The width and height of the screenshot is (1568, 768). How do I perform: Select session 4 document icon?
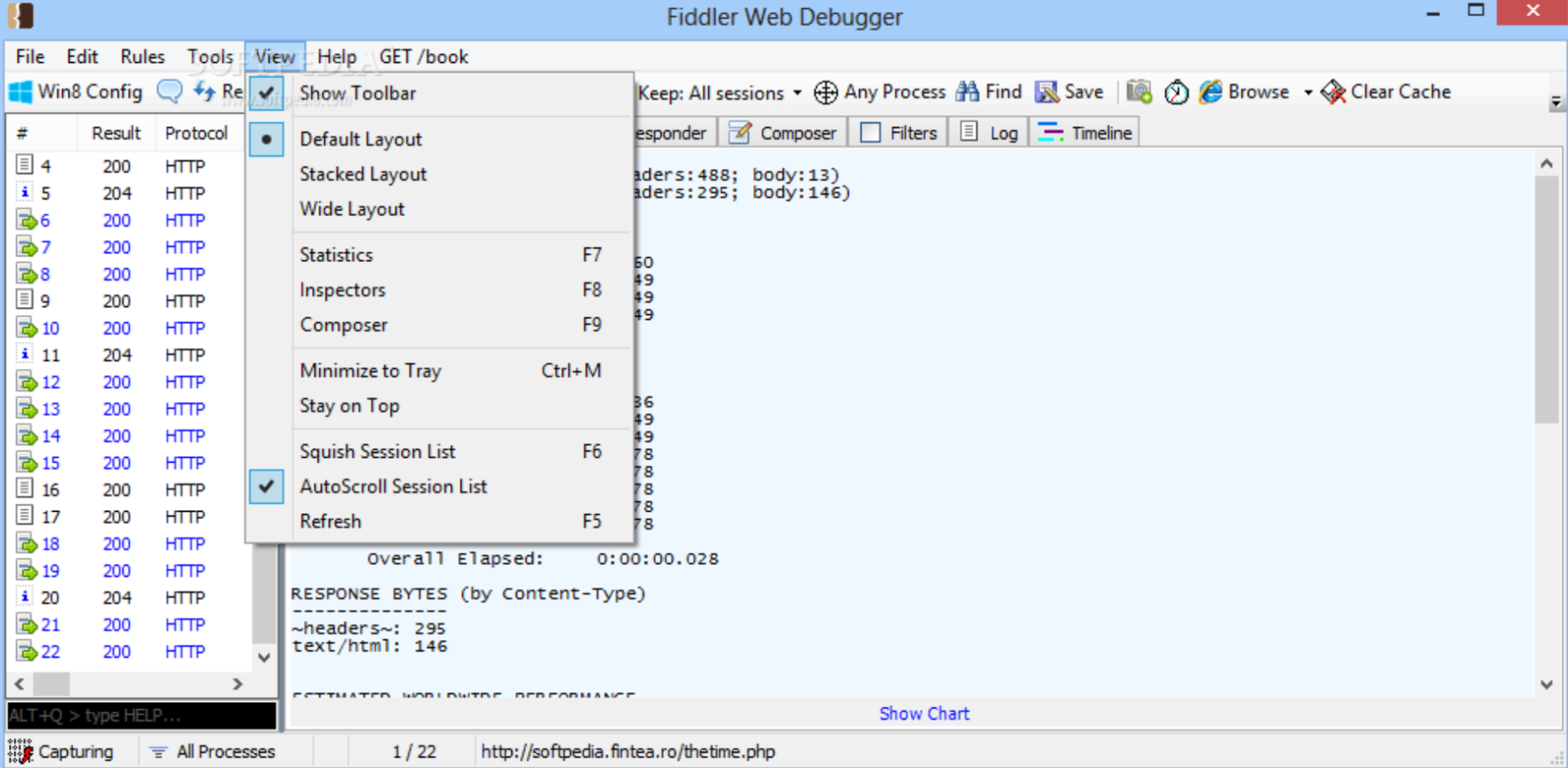(x=25, y=165)
